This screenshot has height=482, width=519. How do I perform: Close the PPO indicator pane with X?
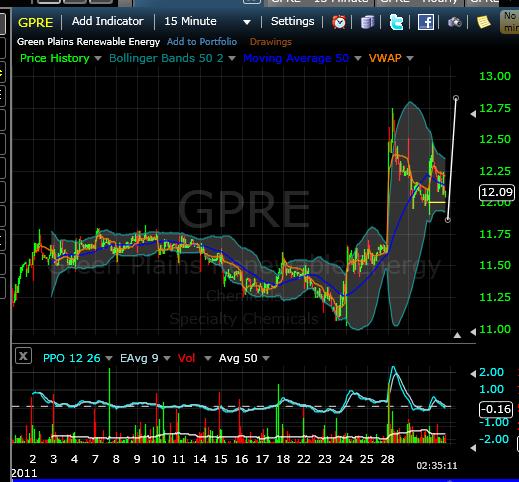click(x=23, y=356)
